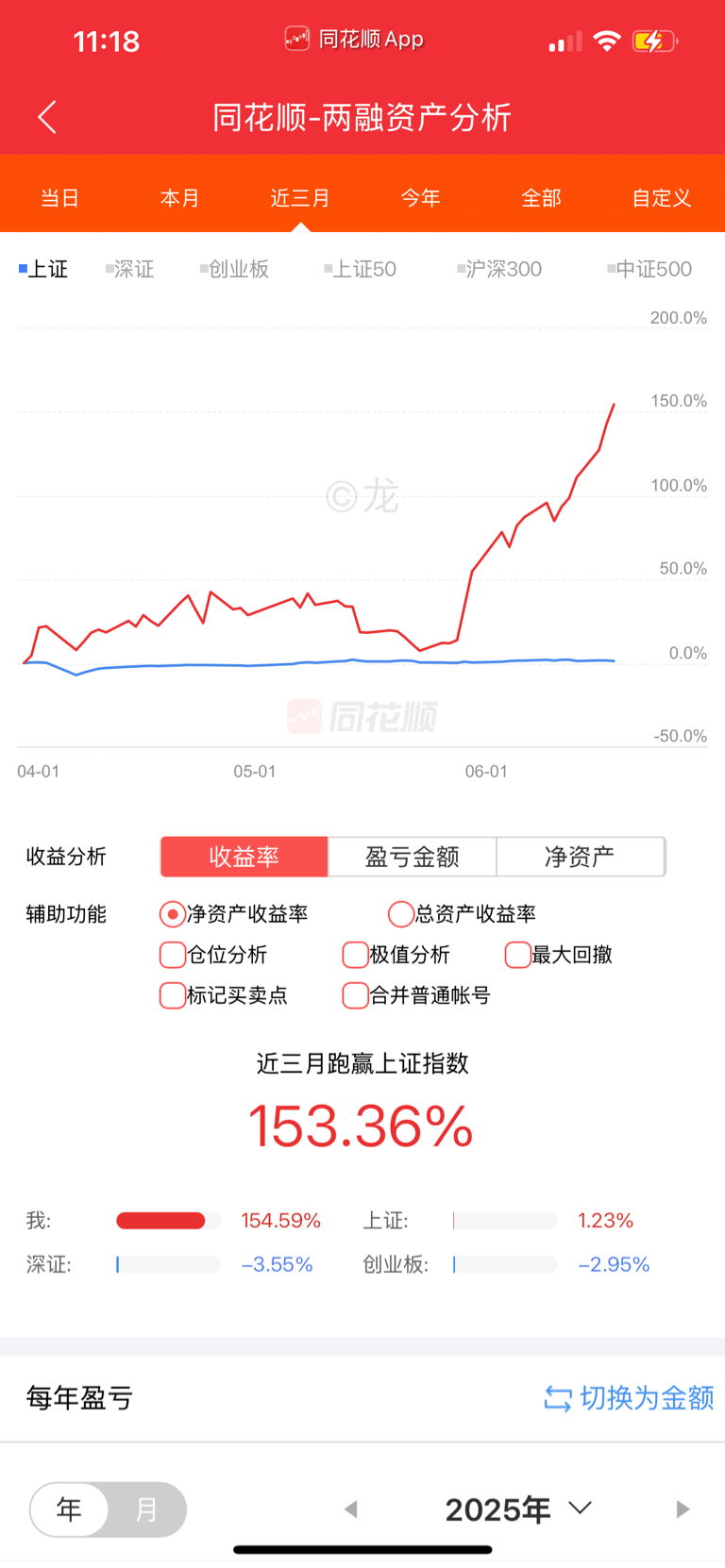Enable the 仓位分析 checkbox
This screenshot has width=725, height=1568.
point(173,955)
